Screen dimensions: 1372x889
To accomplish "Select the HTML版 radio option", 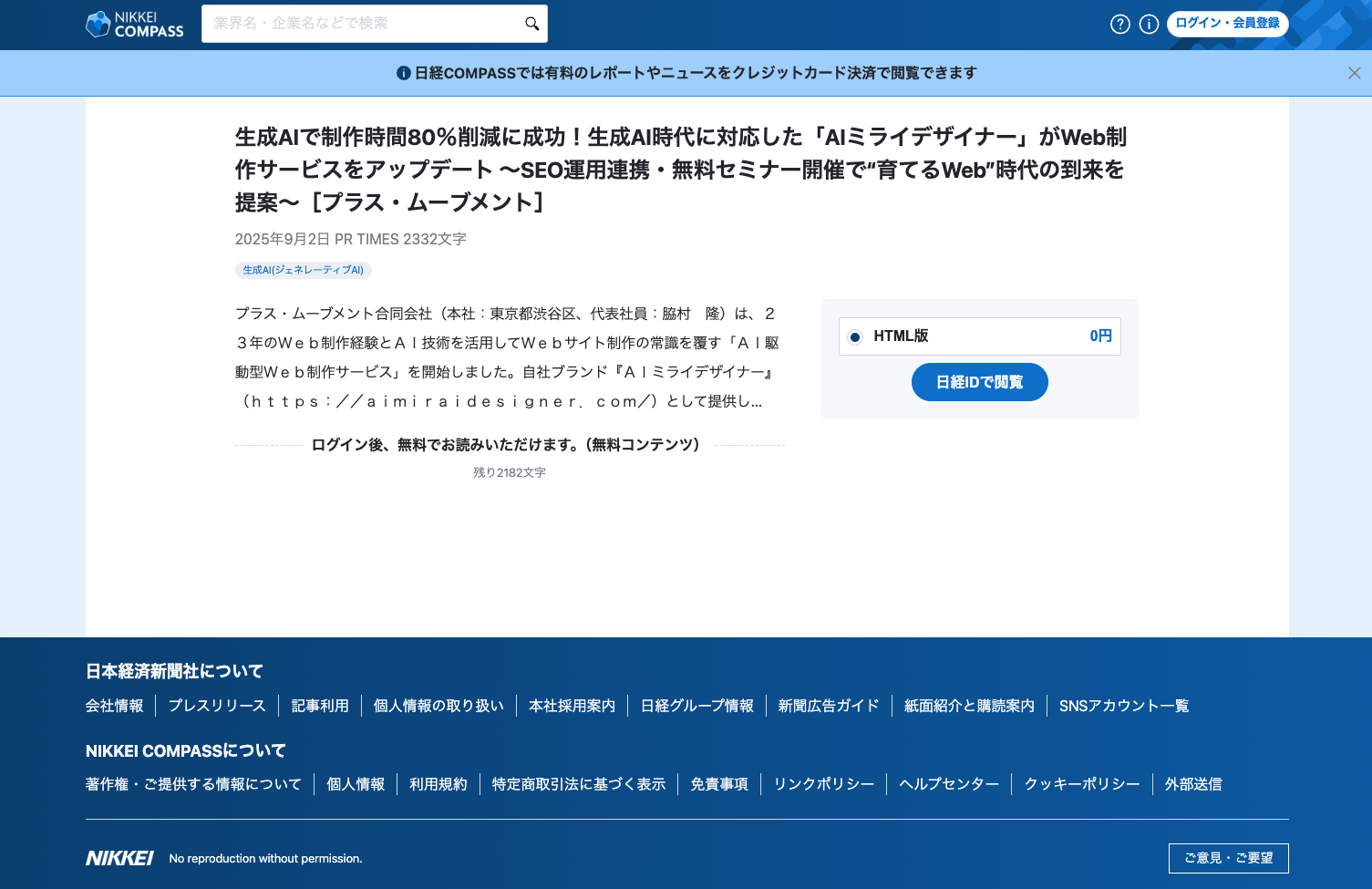I will [x=855, y=336].
